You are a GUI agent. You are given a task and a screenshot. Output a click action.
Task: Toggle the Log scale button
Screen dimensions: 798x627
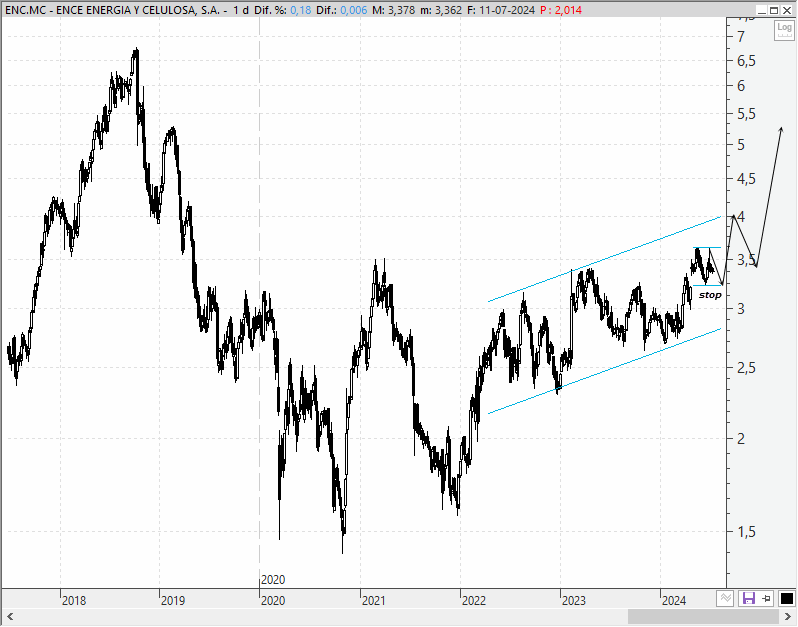(x=784, y=30)
